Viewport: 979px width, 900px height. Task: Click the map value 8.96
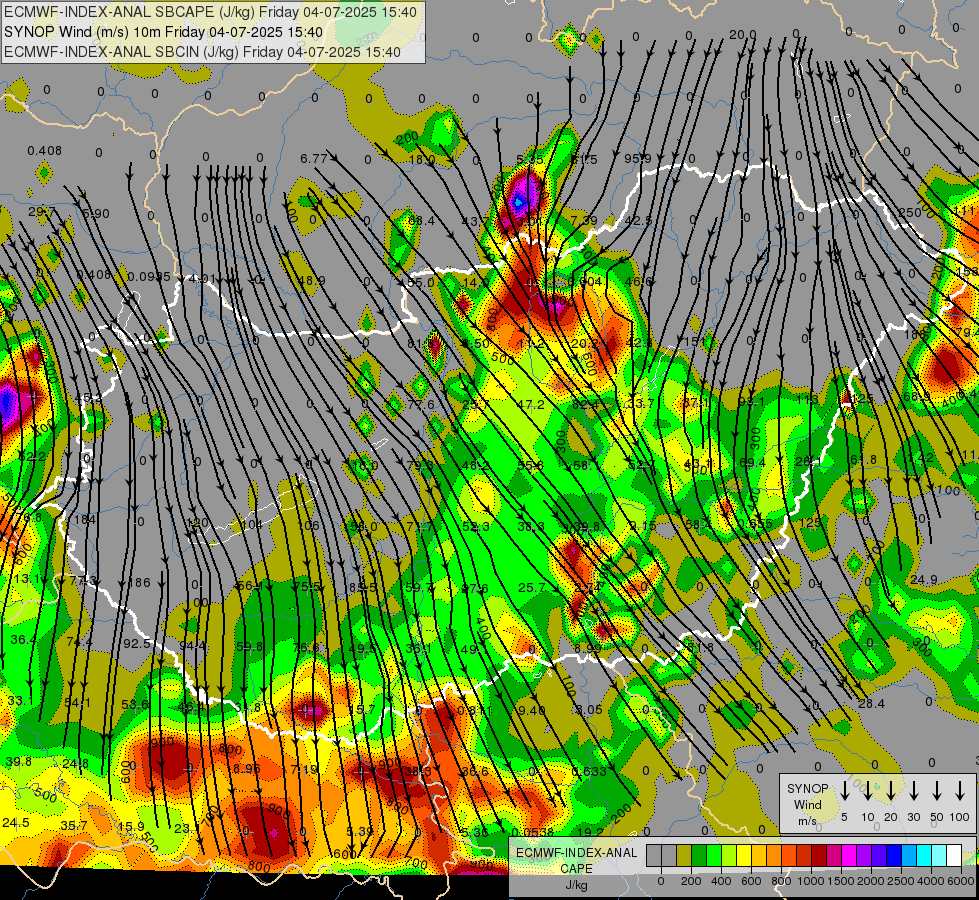click(247, 768)
